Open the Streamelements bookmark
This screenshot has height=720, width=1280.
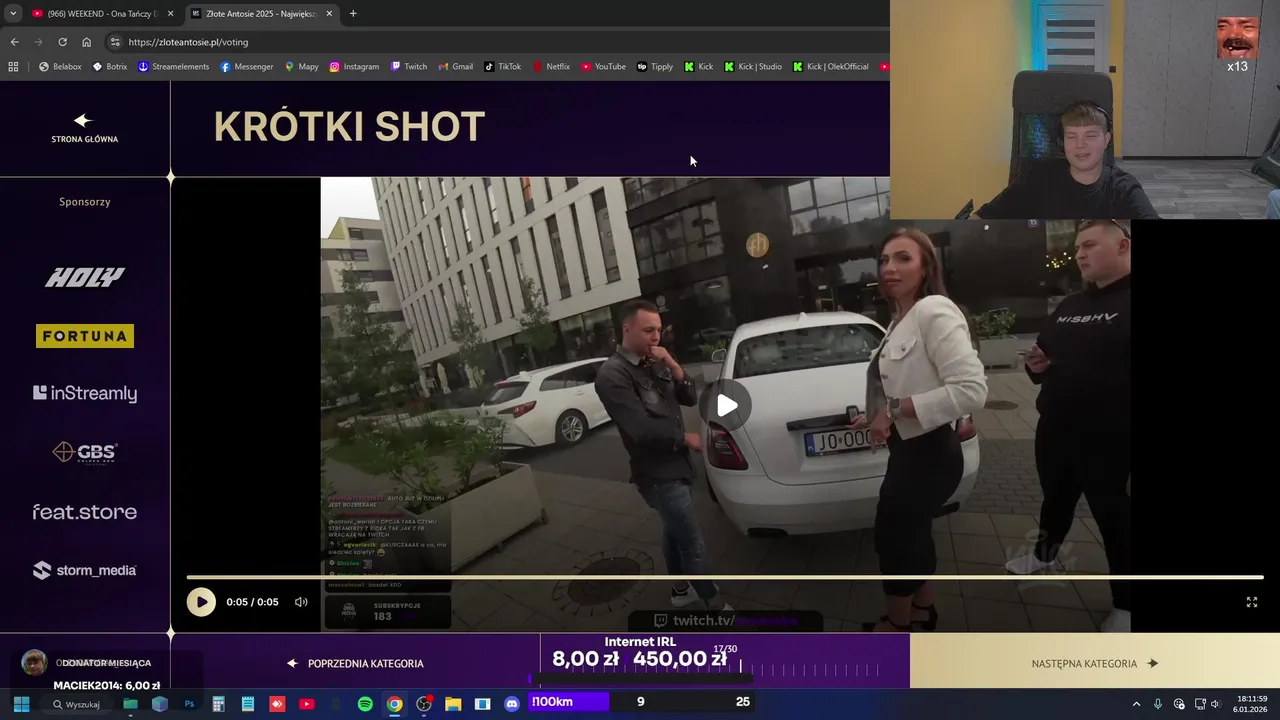pyautogui.click(x=173, y=67)
